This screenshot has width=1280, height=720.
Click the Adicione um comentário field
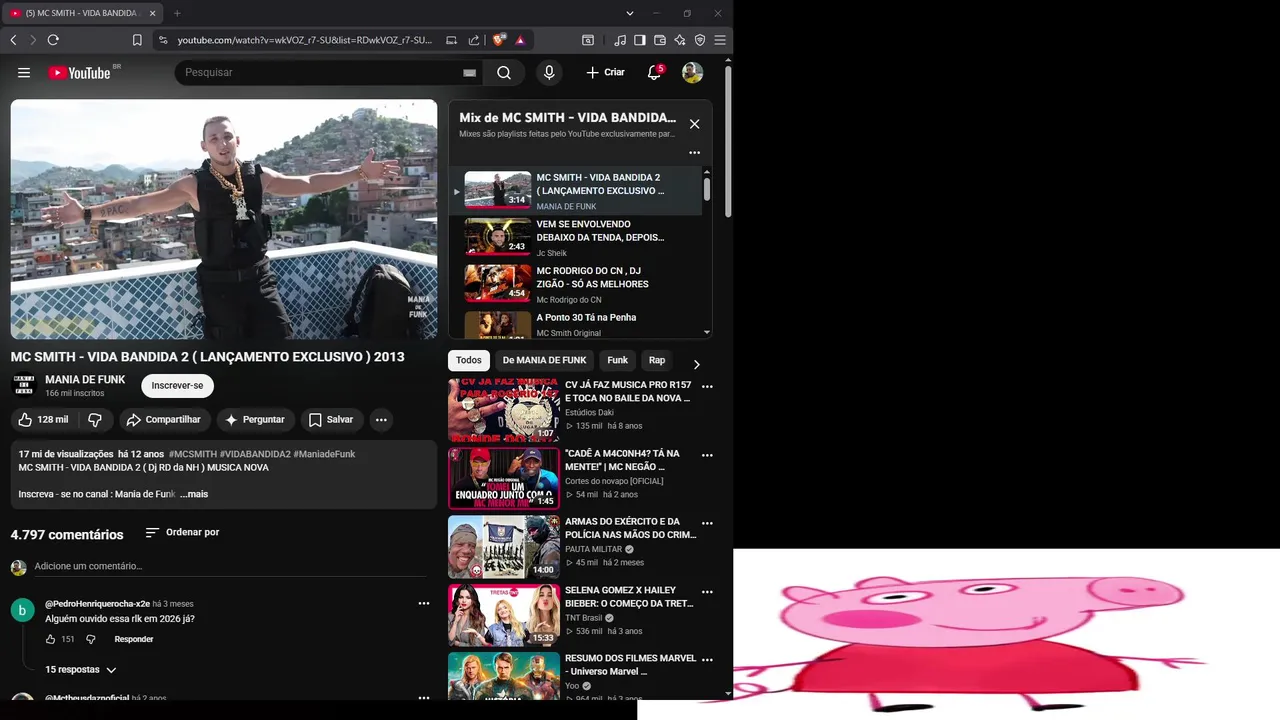pyautogui.click(x=230, y=566)
